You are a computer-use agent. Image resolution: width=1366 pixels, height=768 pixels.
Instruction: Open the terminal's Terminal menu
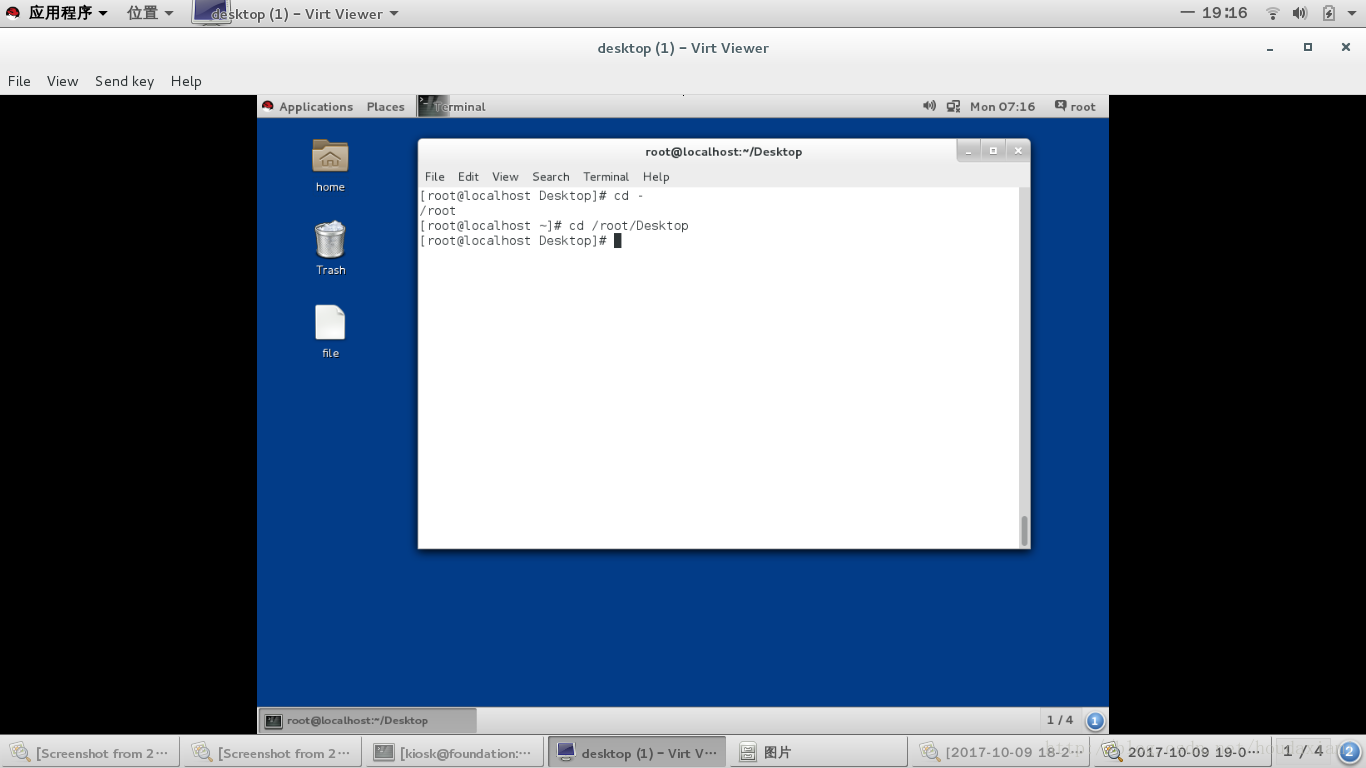click(x=606, y=176)
